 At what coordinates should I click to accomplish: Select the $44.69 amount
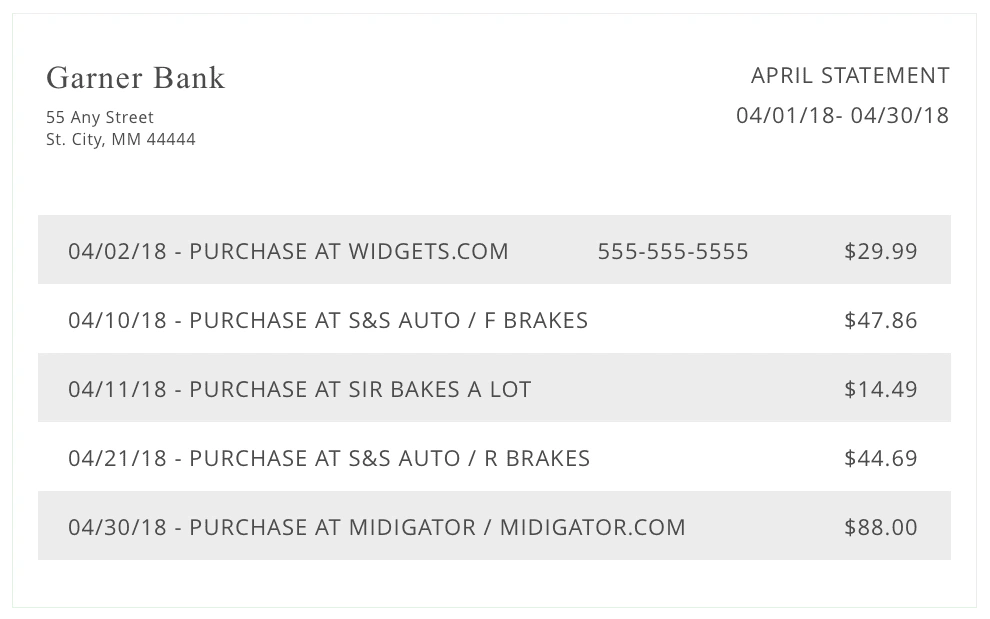pyautogui.click(x=881, y=459)
